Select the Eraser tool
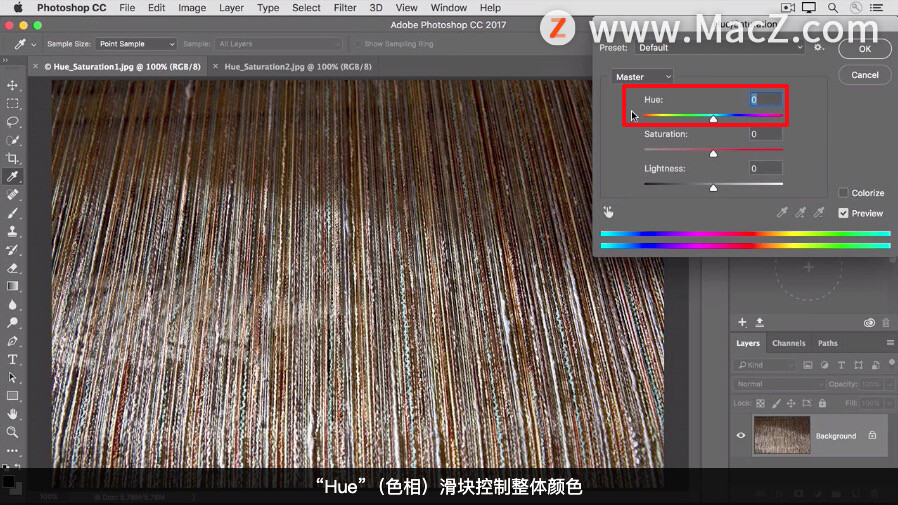The image size is (898, 505). click(x=12, y=268)
